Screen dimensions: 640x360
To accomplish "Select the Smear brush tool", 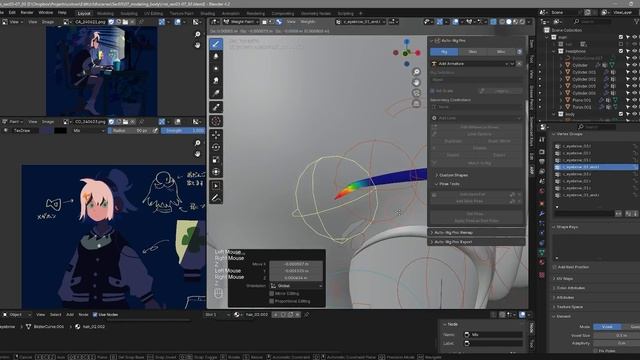I will pyautogui.click(x=216, y=81).
